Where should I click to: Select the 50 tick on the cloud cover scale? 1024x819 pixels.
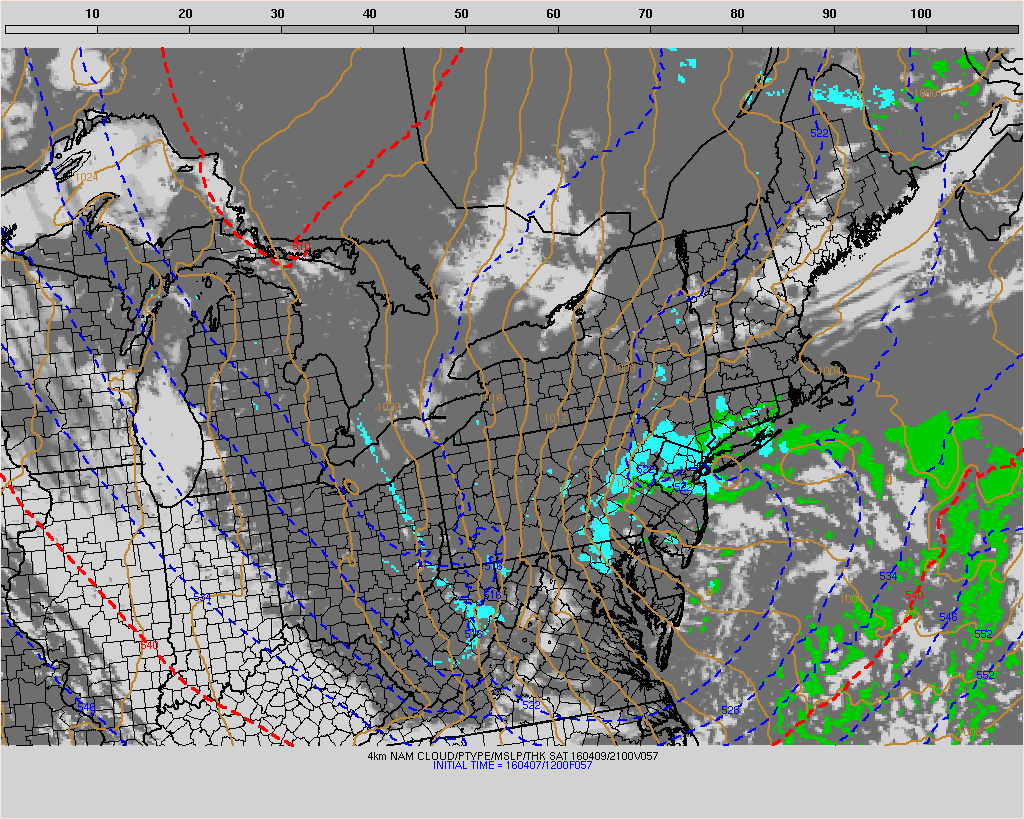(461, 13)
